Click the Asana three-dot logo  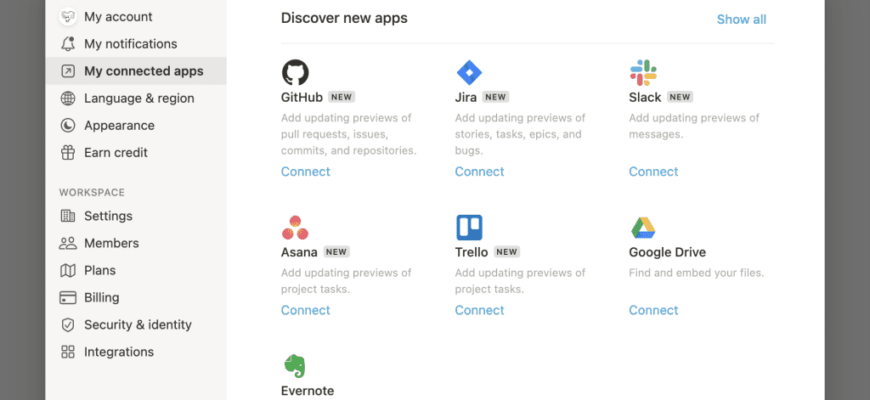click(295, 227)
